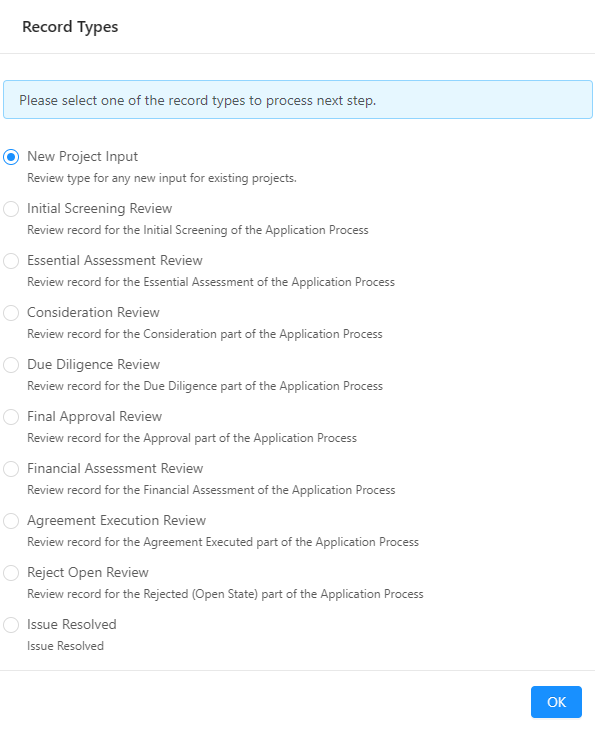The height and width of the screenshot is (730, 595).
Task: Click the Due Diligence Review label
Action: 94,364
